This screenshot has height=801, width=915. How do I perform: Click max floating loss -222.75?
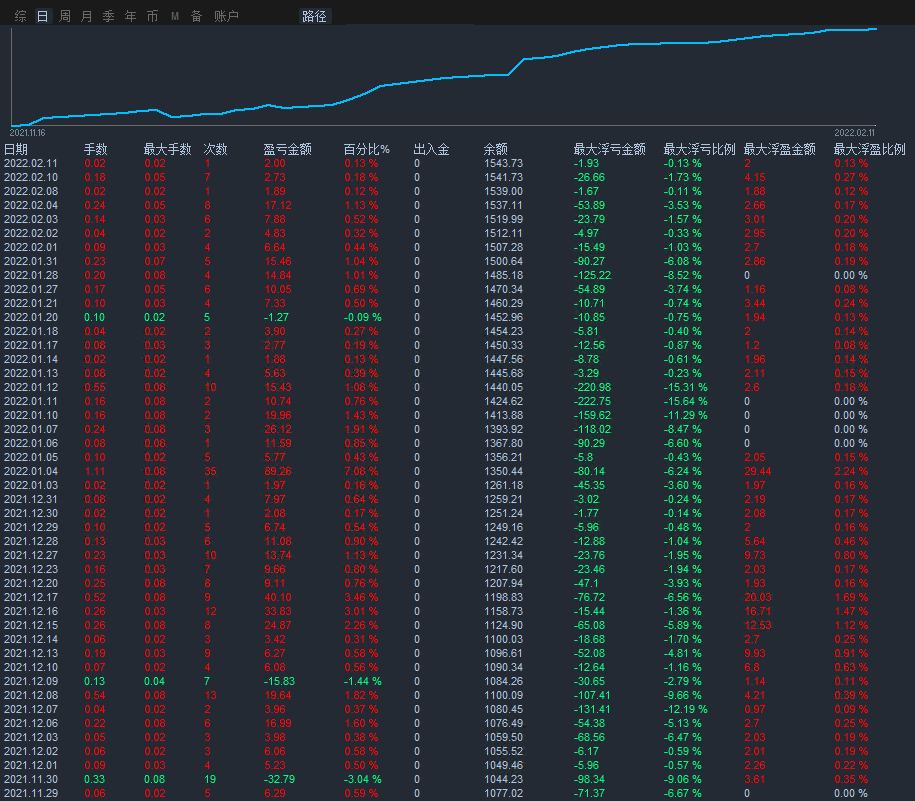coord(592,401)
